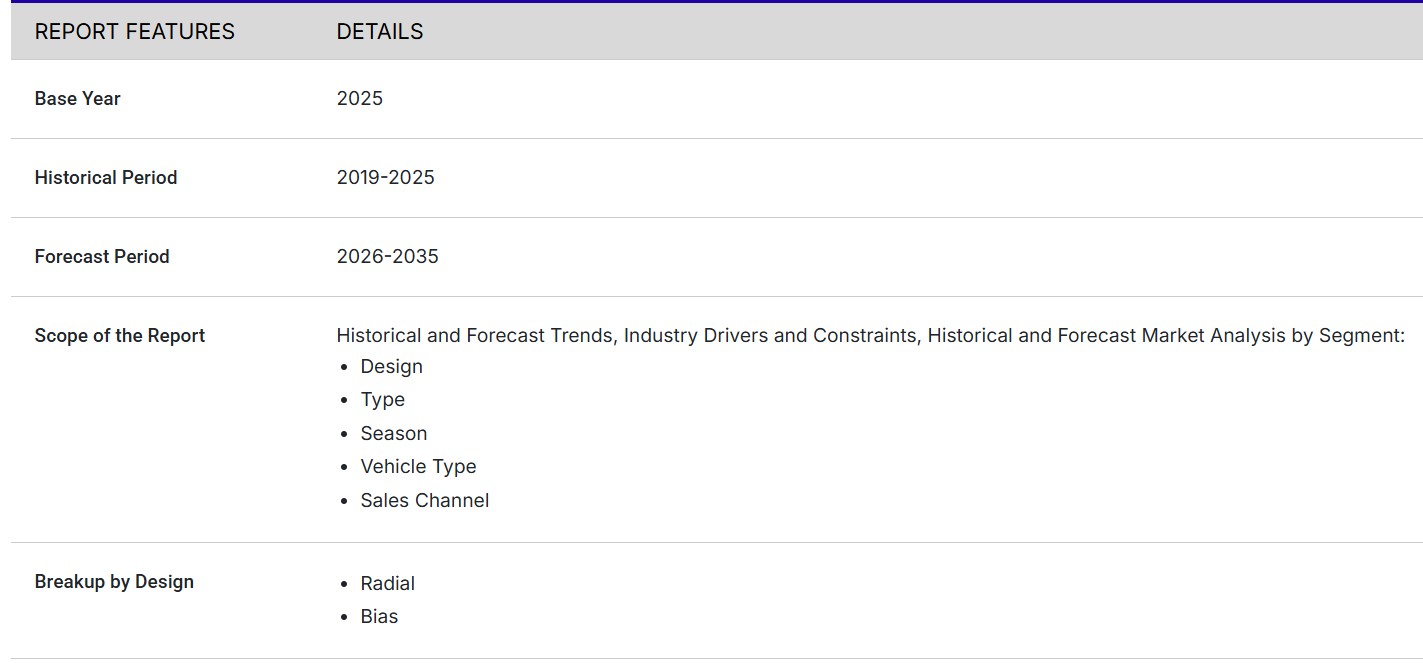Click the 2019-2025 historical period value
This screenshot has width=1423, height=663.
pos(385,177)
